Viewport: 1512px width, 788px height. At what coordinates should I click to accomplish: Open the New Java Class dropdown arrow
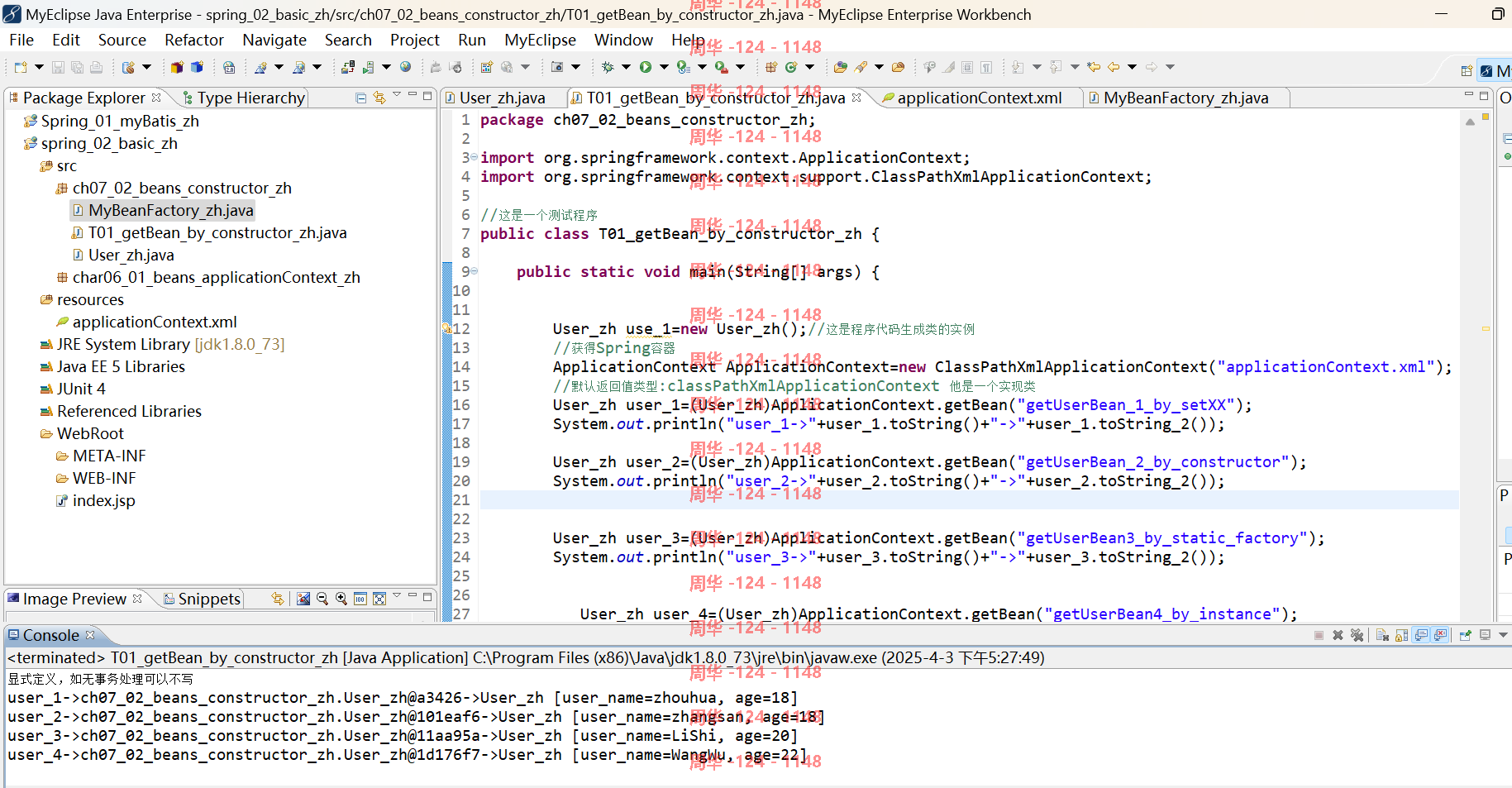[x=809, y=67]
